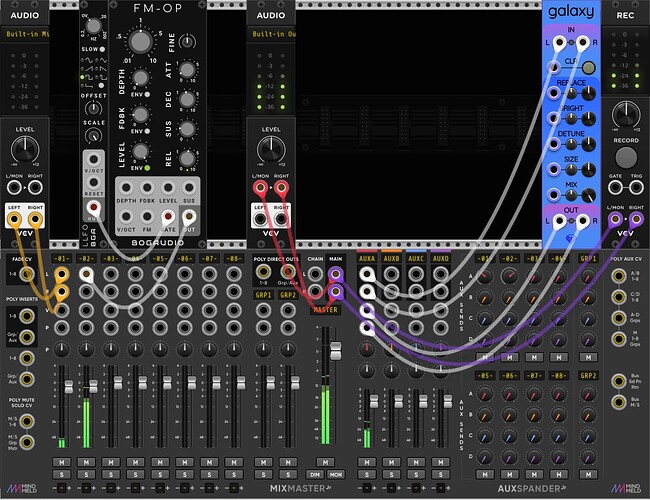Click the large Galaxy MIX knob

pos(589,195)
